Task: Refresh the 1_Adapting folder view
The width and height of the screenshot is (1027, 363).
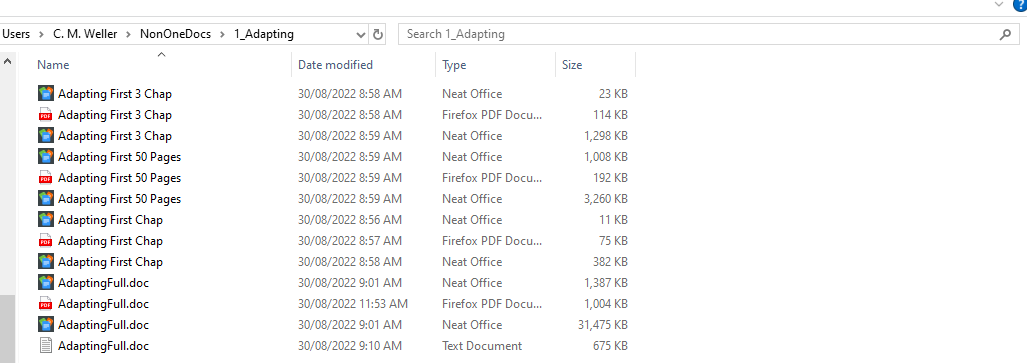Action: tap(378, 34)
